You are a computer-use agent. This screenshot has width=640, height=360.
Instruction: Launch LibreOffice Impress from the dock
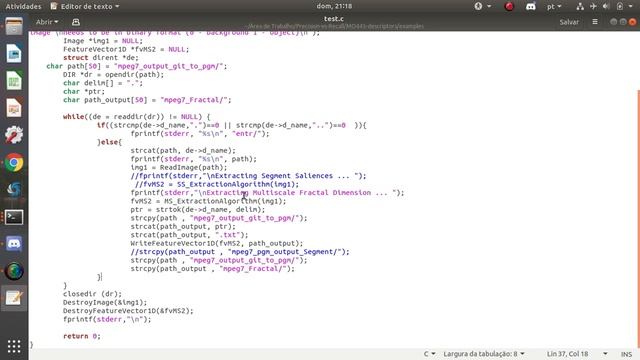pyautogui.click(x=14, y=108)
